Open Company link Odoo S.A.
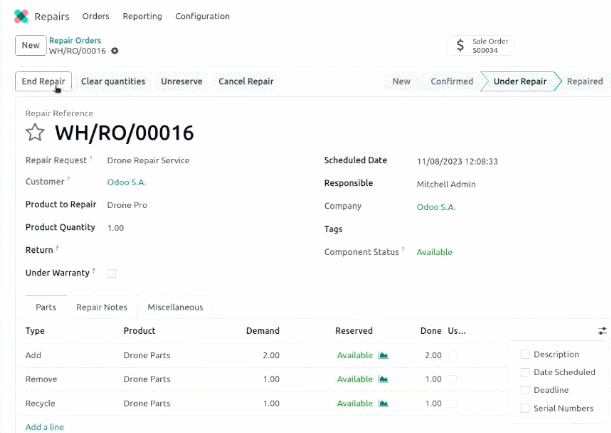611x433 pixels. [436, 207]
